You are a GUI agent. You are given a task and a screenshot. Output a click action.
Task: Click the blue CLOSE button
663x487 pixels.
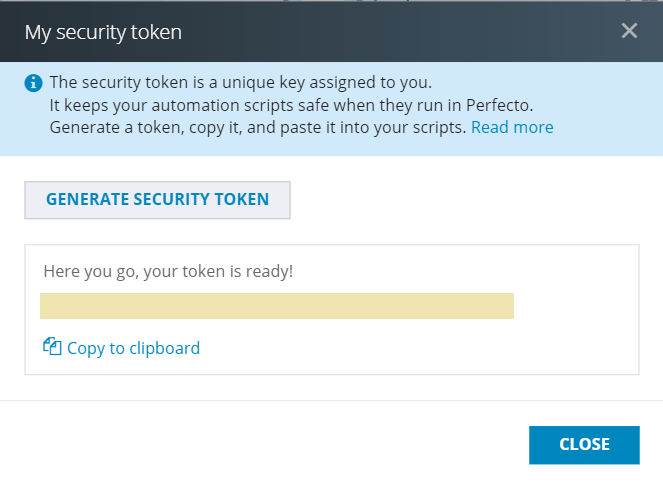pyautogui.click(x=584, y=445)
